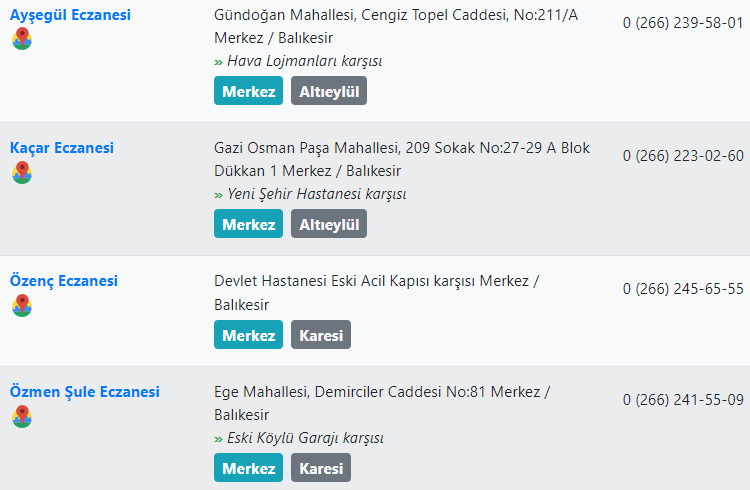Click Altıeylül badge under Ayşegül Eczanesi
Image resolution: width=750 pixels, height=490 pixels.
click(x=329, y=90)
